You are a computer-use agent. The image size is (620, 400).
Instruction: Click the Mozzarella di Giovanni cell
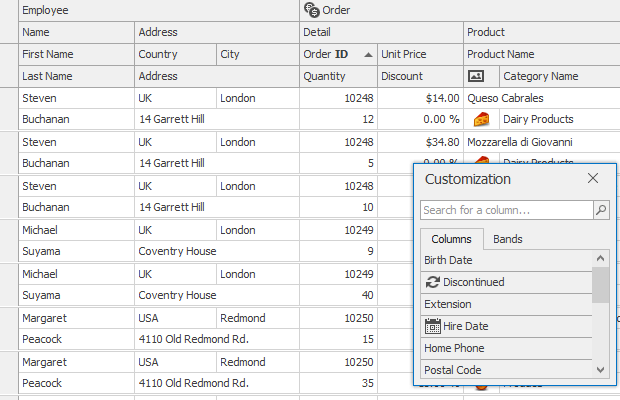(542, 142)
